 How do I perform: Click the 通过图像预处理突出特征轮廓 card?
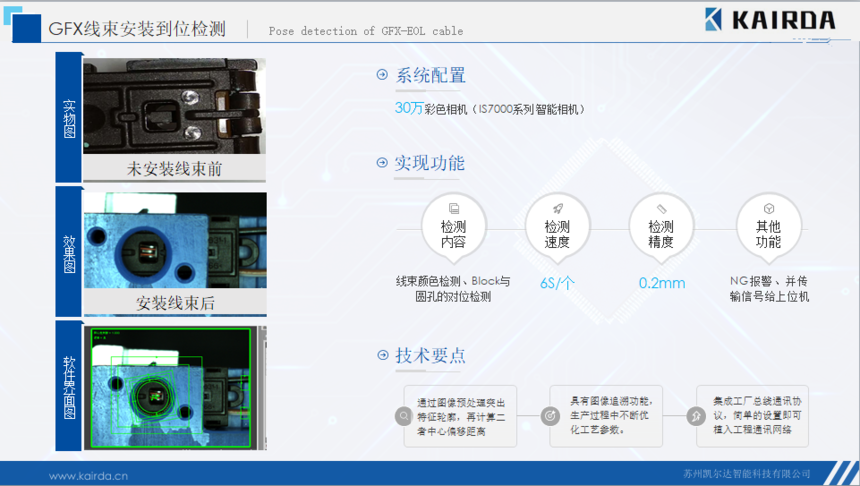[x=460, y=416]
